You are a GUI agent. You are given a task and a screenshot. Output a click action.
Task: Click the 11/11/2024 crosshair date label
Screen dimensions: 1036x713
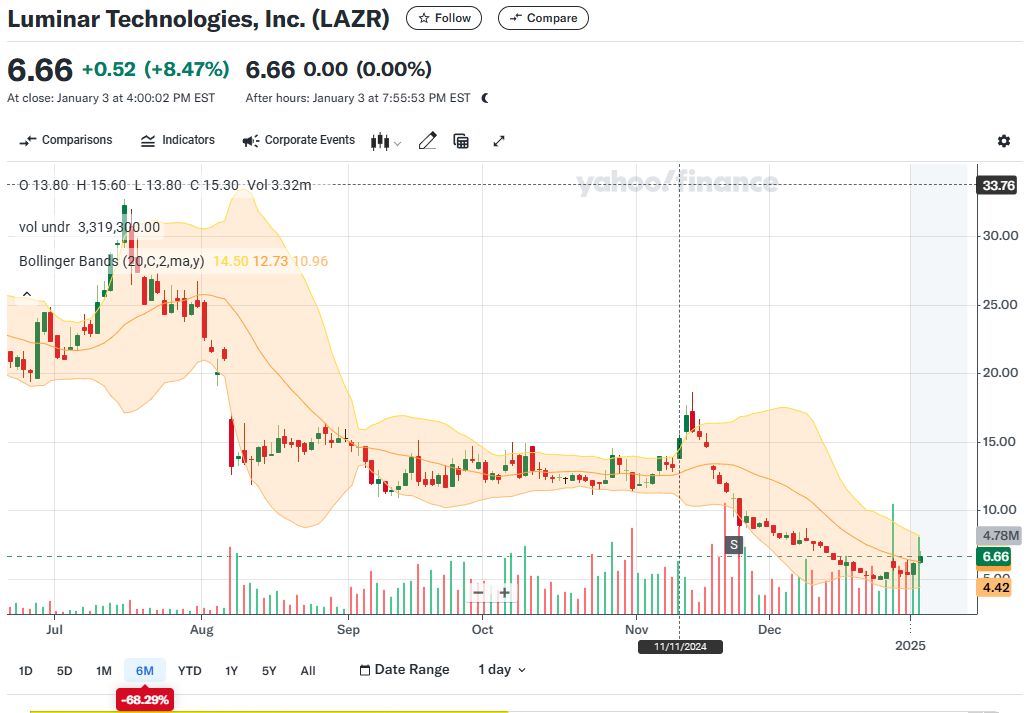(680, 647)
